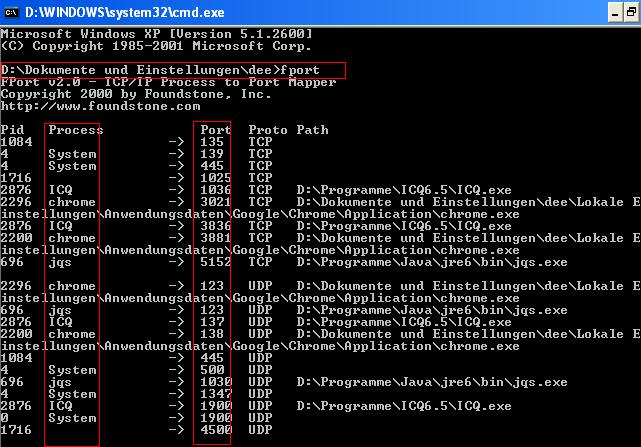Viewport: 641px width, 447px height.
Task: Click the Microsoft Windows XP version line
Action: click(157, 34)
